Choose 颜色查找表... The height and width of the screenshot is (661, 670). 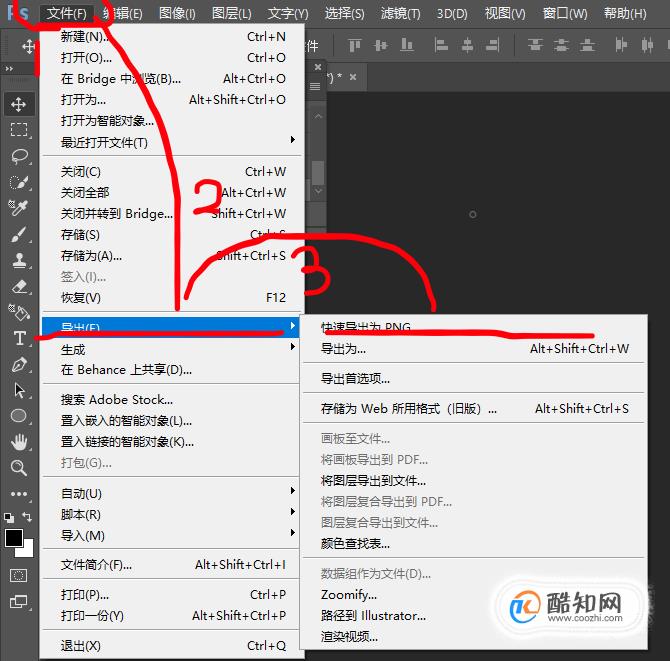point(473,543)
